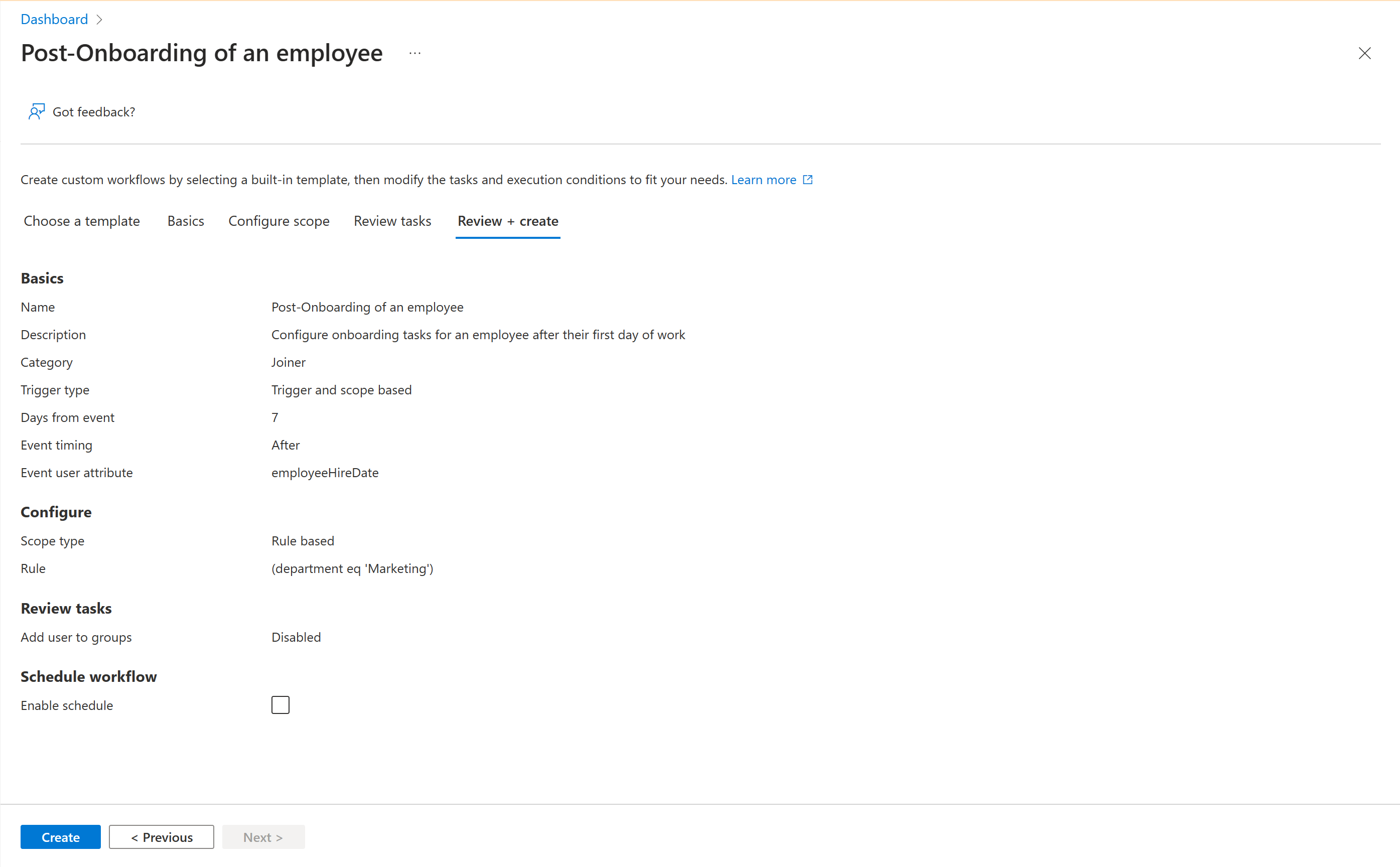
Task: Expand the Basics section details
Action: 42,278
